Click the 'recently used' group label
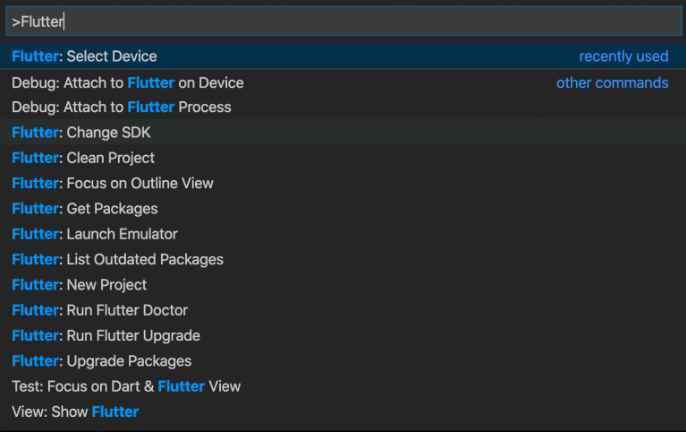686x432 pixels. click(x=624, y=57)
